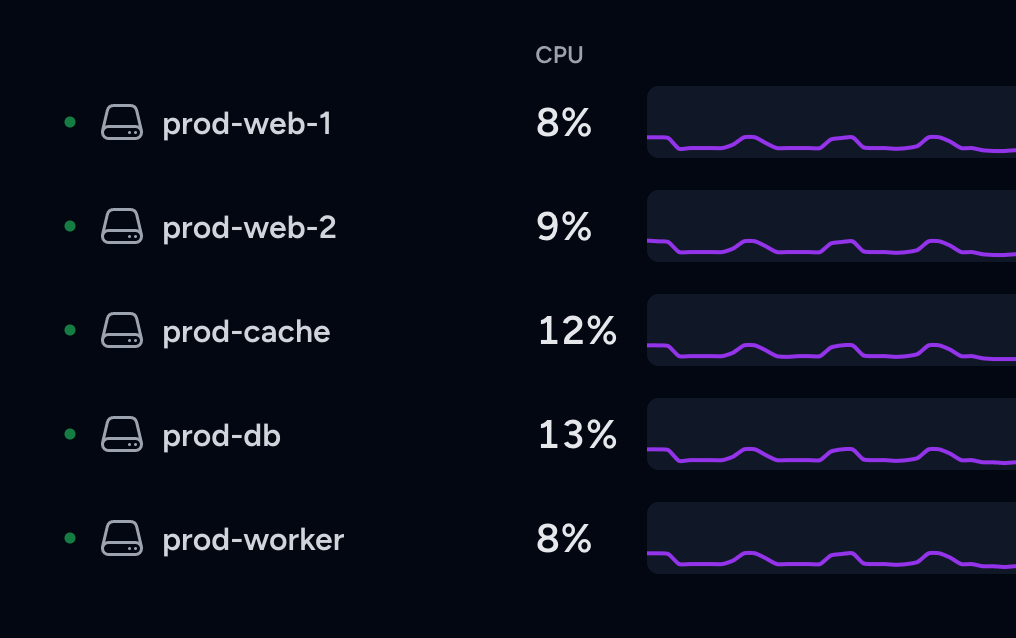Open the prod-web-2 server link
1016x638 pixels.
tap(249, 228)
